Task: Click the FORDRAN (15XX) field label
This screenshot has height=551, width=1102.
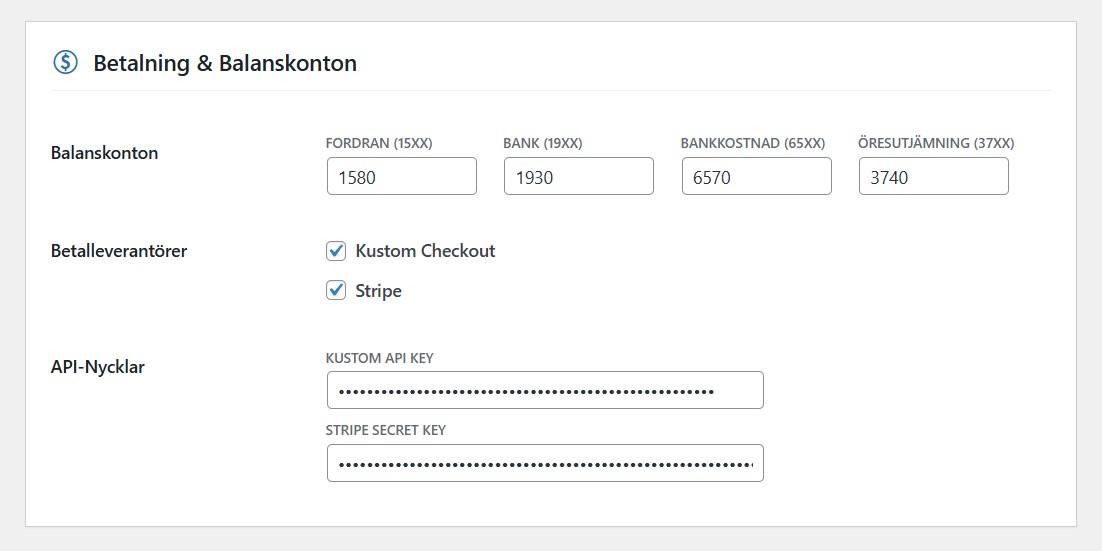Action: click(x=379, y=143)
